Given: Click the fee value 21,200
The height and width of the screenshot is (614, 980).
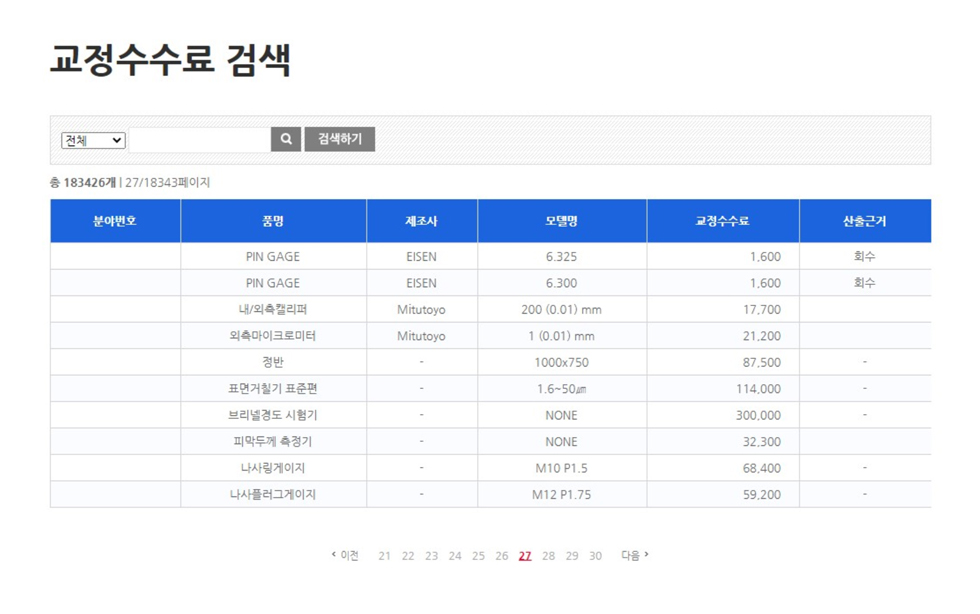Looking at the screenshot, I should [762, 336].
